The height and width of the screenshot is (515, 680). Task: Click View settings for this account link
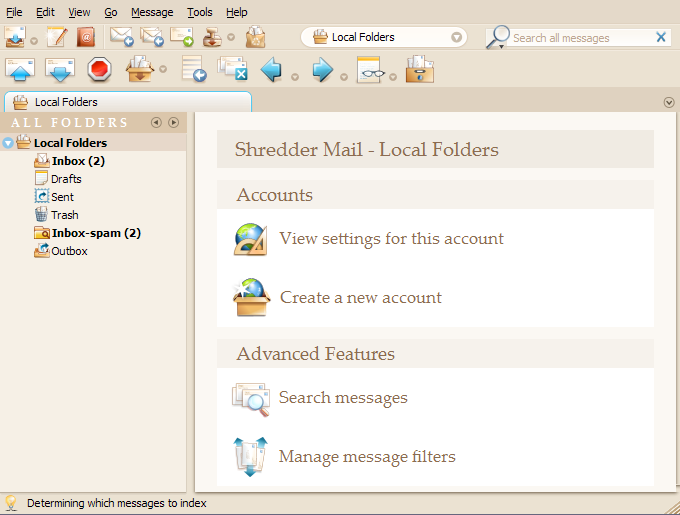[391, 238]
